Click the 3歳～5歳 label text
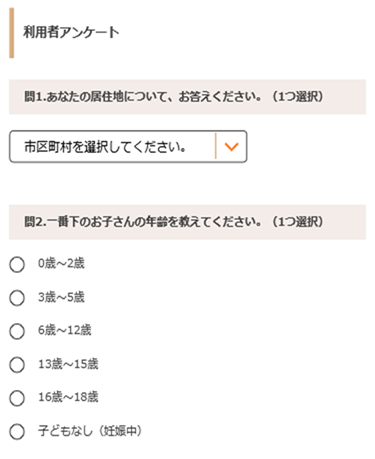This screenshot has height=459, width=375. 61,297
